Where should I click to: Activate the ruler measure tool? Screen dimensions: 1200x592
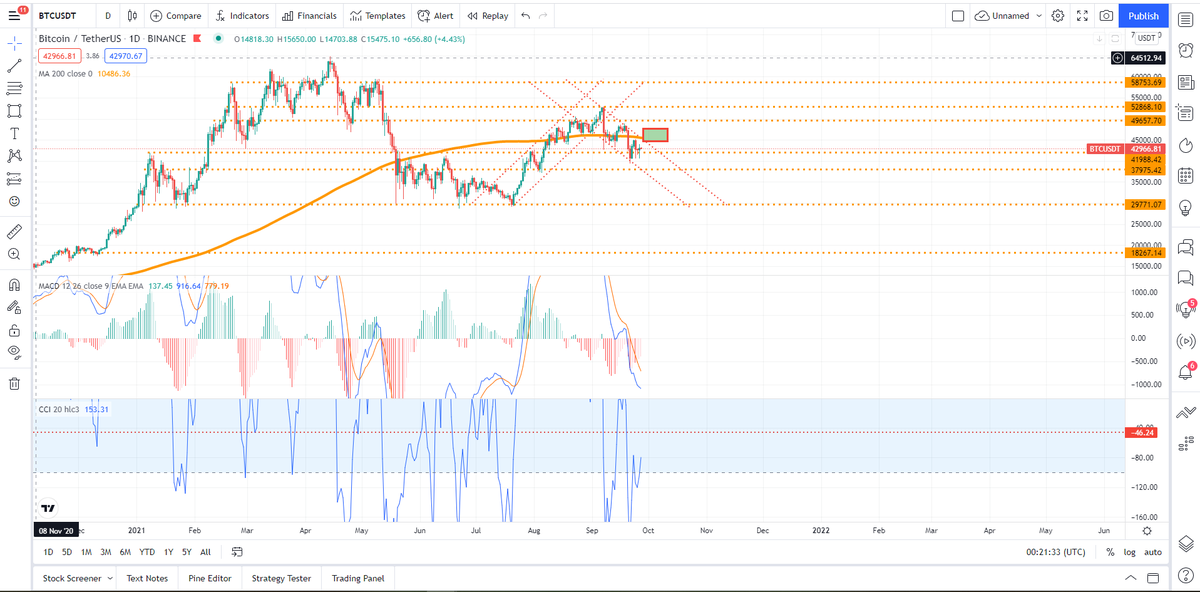(14, 231)
